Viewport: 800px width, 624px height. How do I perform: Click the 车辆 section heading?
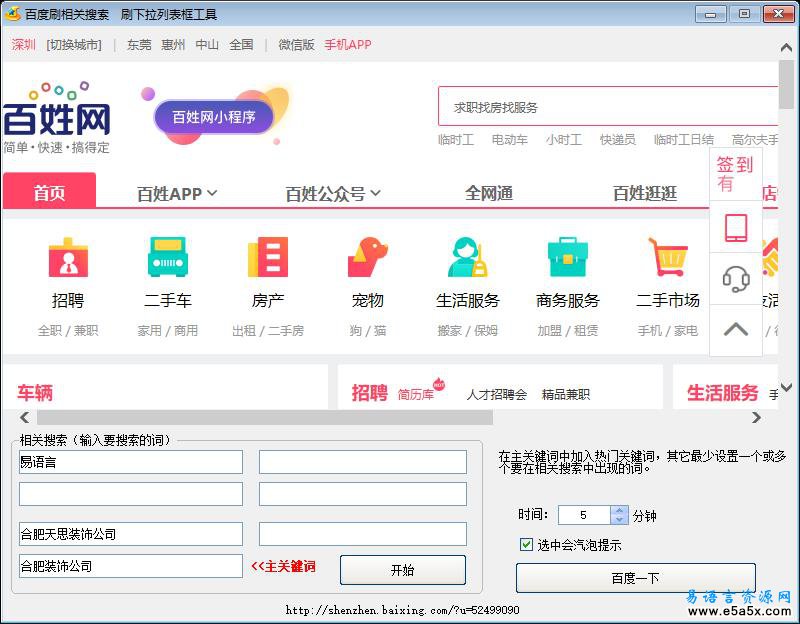point(35,392)
